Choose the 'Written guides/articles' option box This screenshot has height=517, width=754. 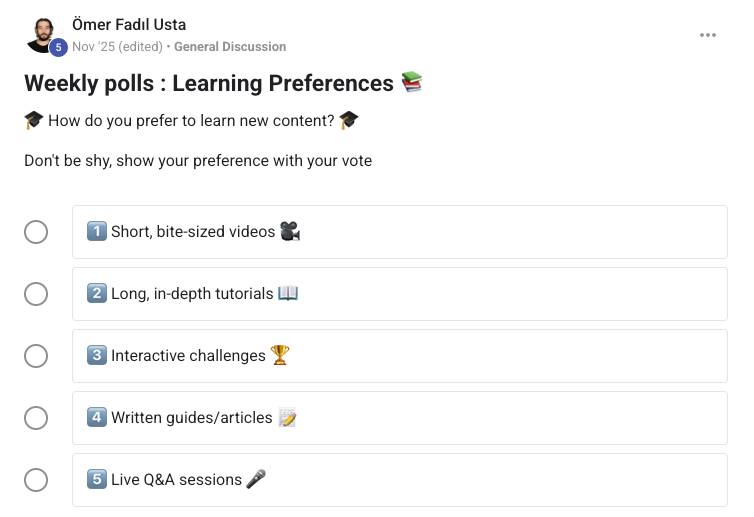pyautogui.click(x=399, y=418)
